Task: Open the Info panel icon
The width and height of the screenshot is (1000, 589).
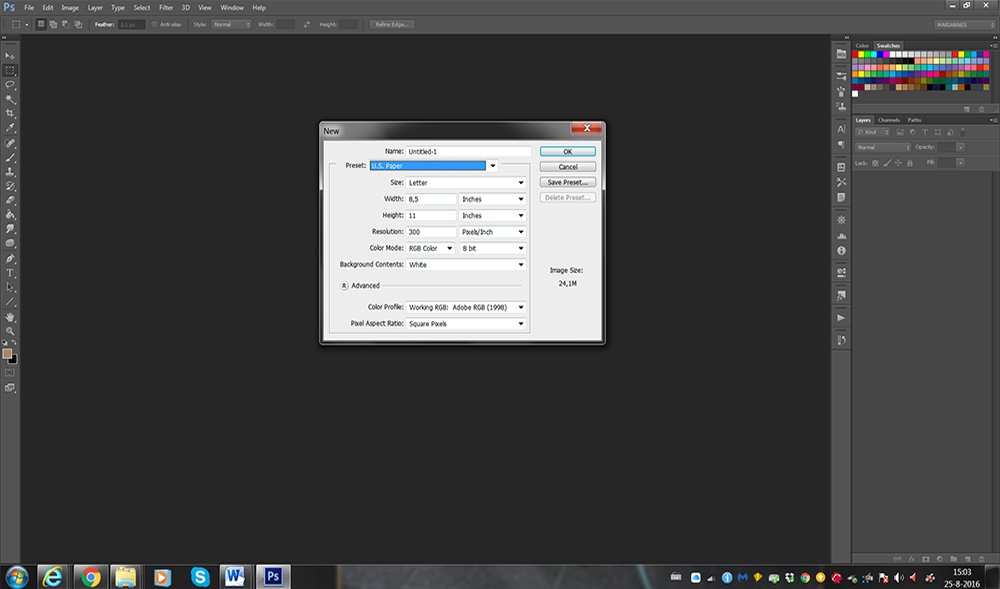Action: pos(841,251)
